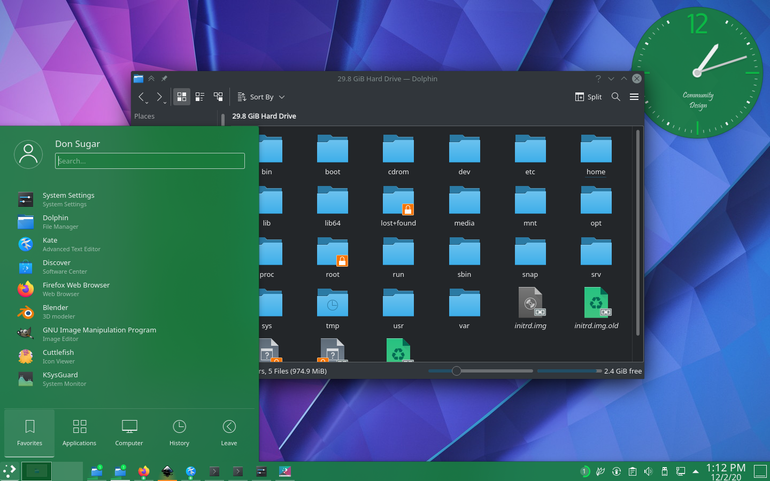Select the dev folder

point(464,155)
